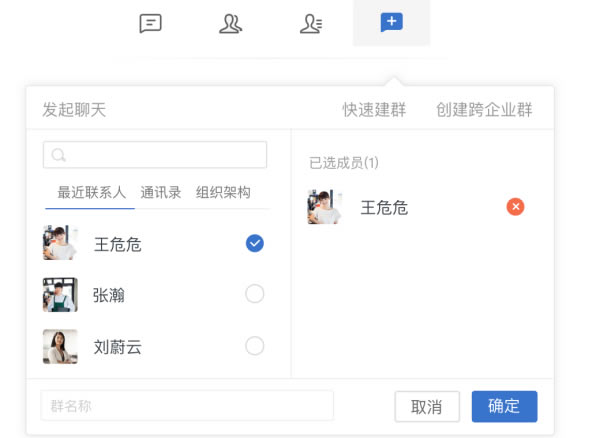This screenshot has height=438, width=600.
Task: Click 快速建群 link
Action: 374,110
